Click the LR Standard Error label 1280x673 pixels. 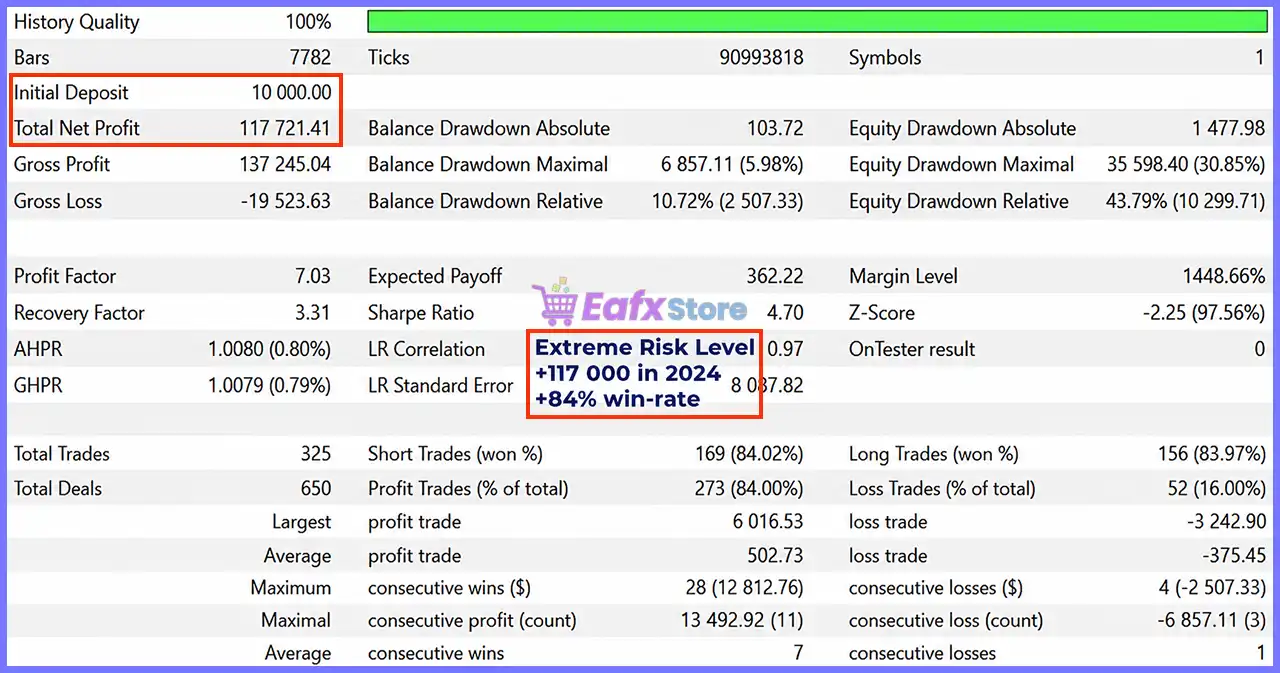[x=440, y=385]
